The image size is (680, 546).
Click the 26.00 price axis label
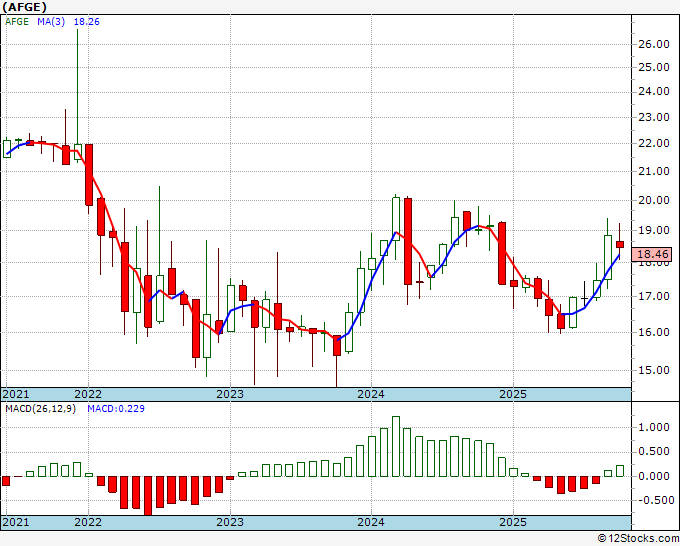pos(654,44)
